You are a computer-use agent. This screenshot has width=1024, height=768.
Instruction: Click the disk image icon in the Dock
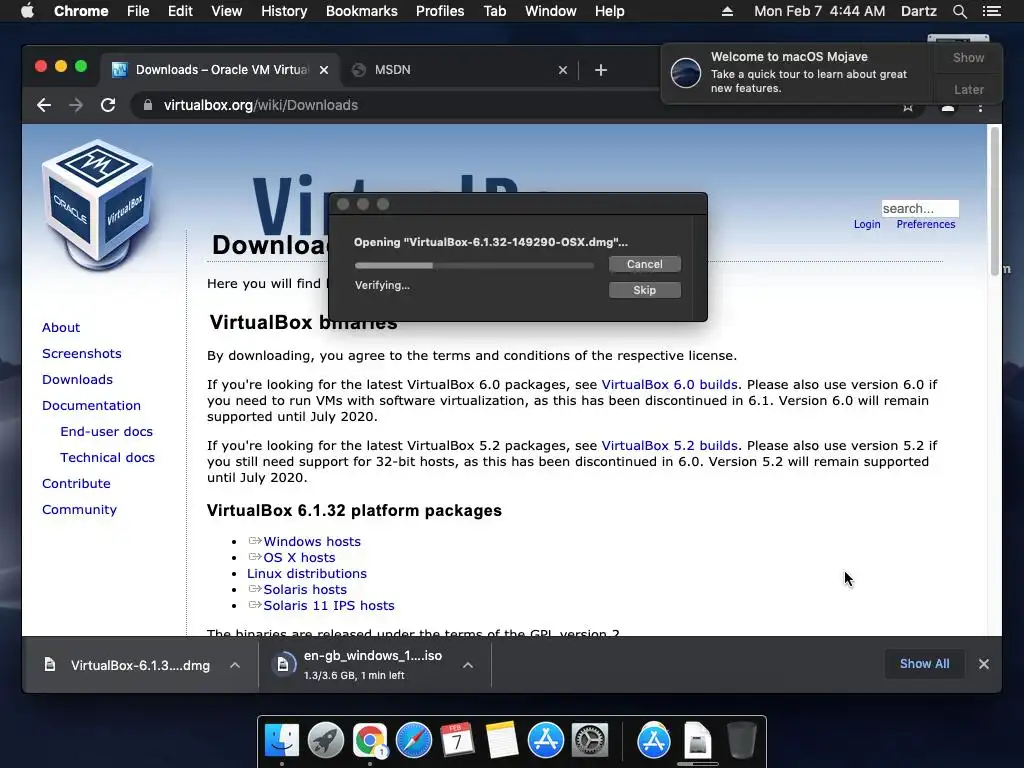pos(697,741)
